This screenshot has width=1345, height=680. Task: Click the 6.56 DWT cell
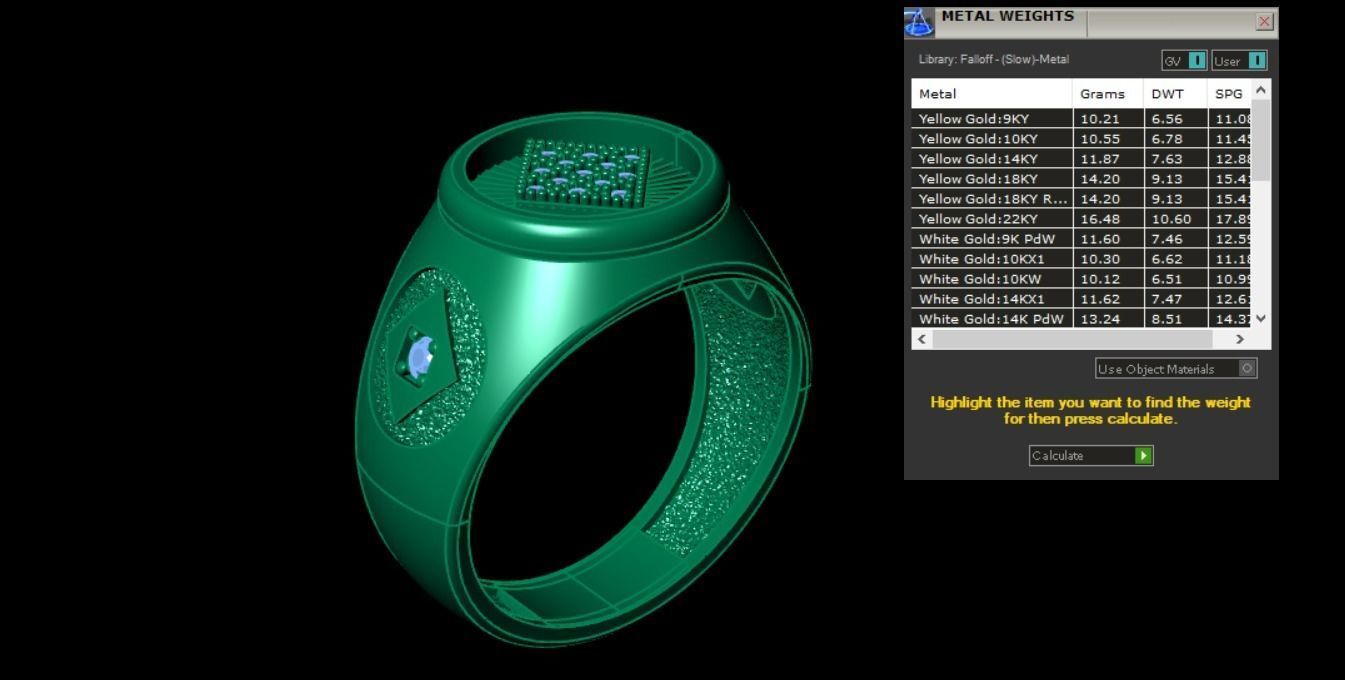pyautogui.click(x=1175, y=119)
